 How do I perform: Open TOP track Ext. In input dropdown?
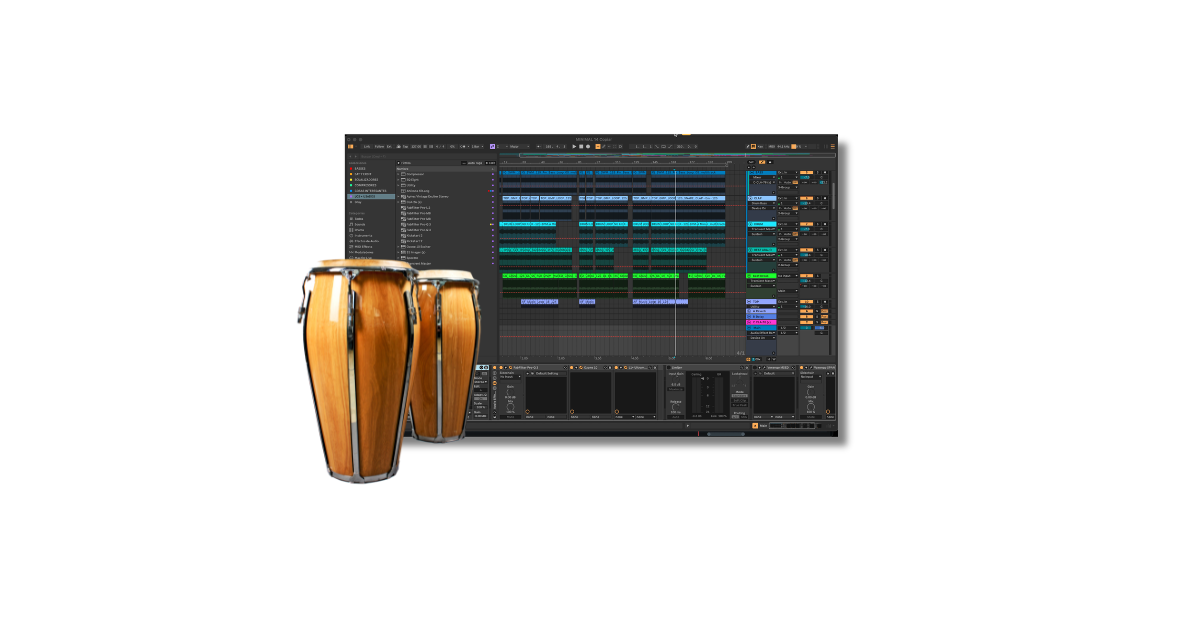[788, 302]
